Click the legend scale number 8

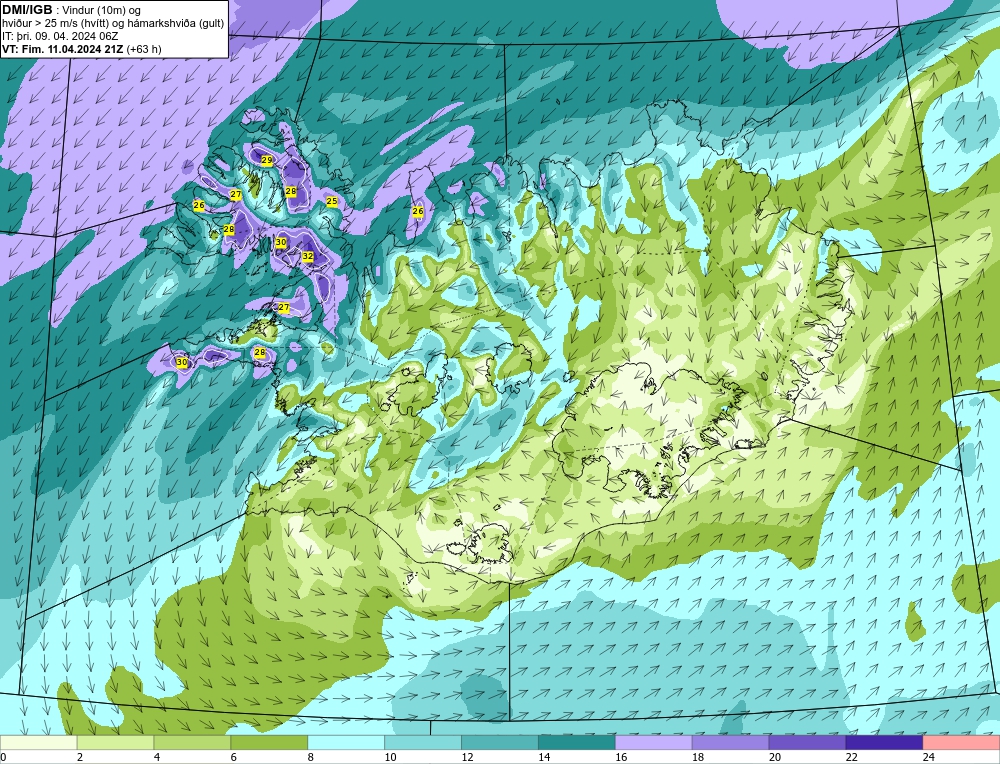coord(311,757)
